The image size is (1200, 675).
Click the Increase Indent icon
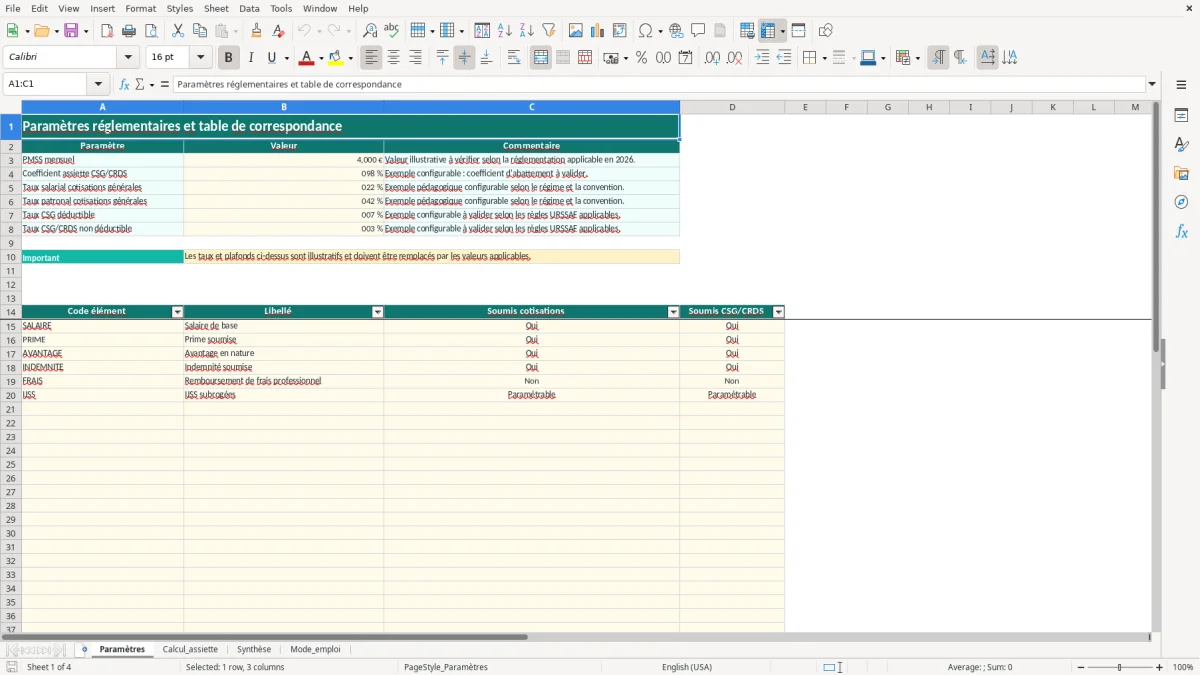[762, 58]
